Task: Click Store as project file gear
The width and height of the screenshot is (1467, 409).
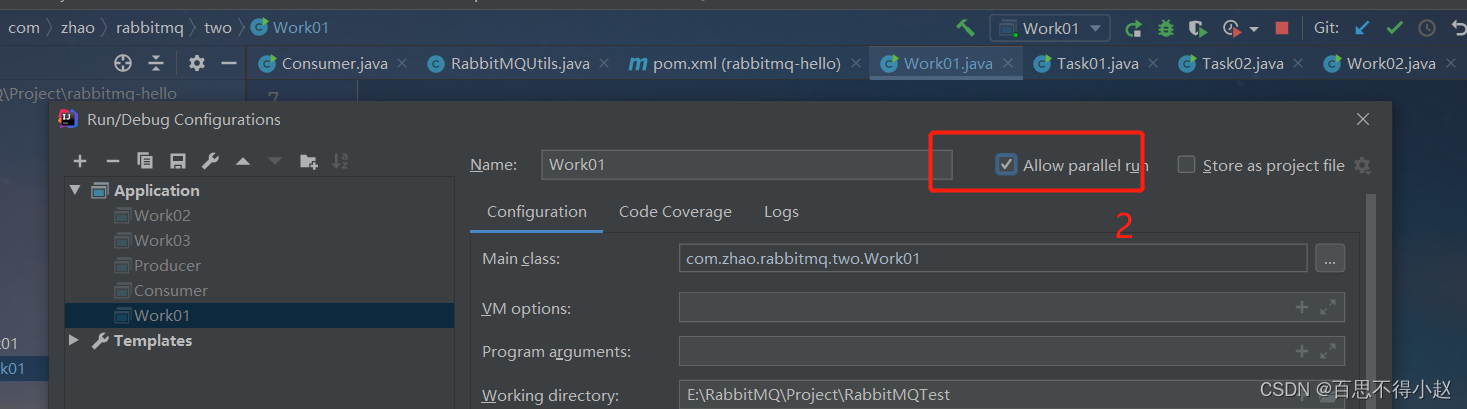Action: point(1361,166)
